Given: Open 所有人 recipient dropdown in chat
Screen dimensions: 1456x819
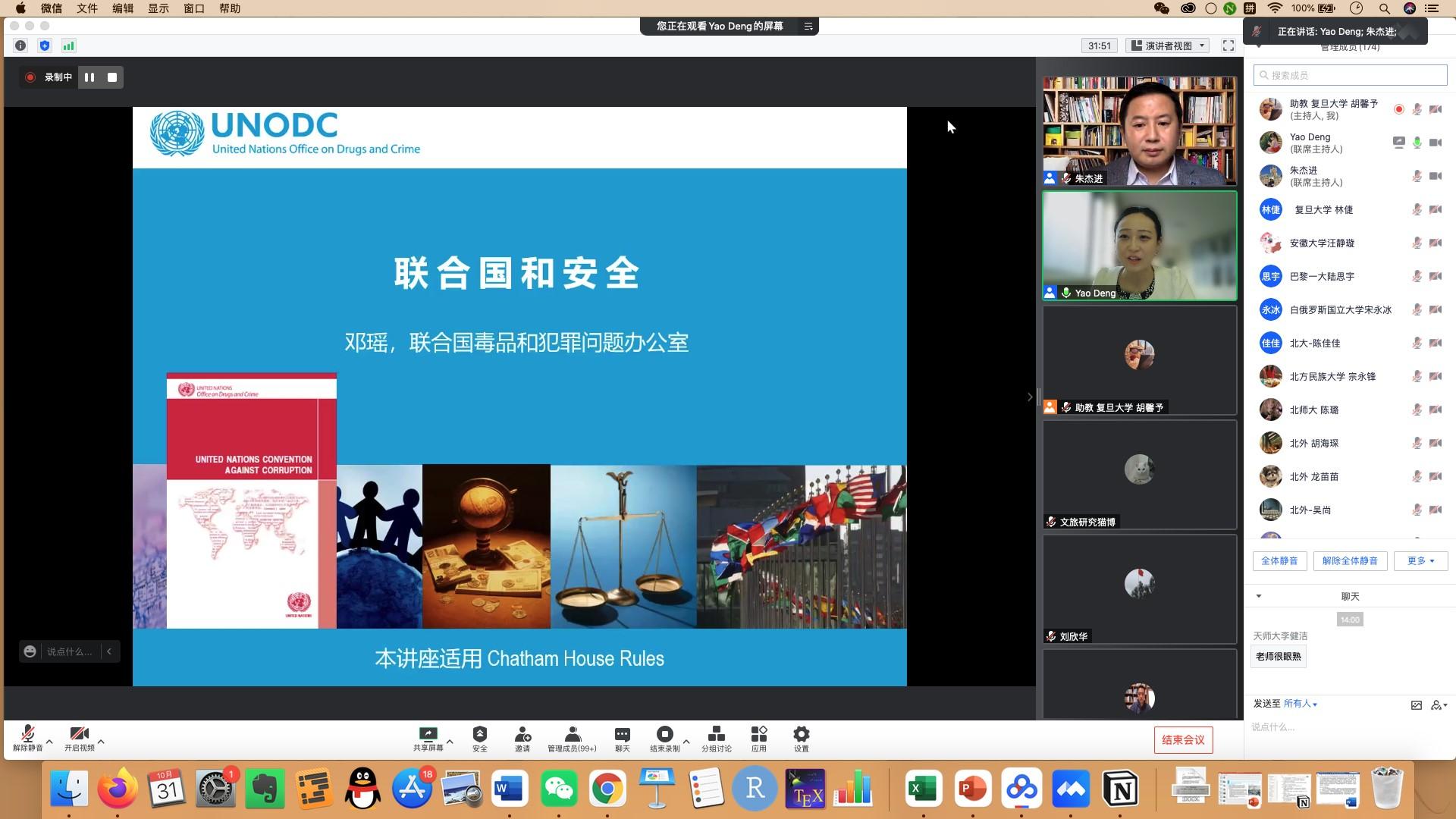Looking at the screenshot, I should 1300,704.
